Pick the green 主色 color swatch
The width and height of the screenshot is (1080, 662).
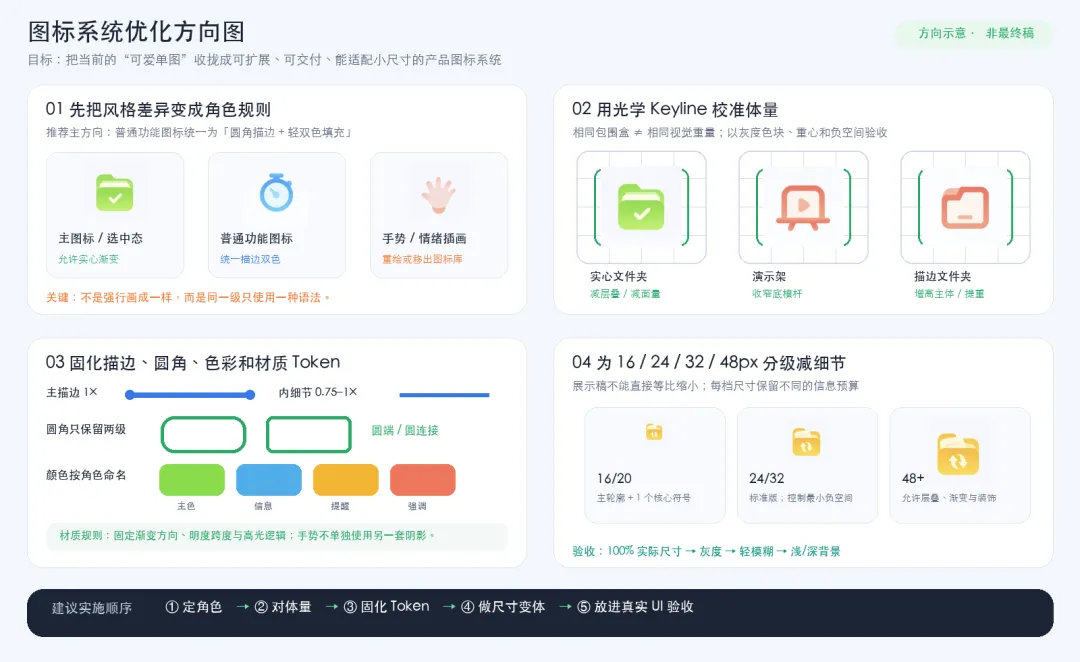[192, 480]
